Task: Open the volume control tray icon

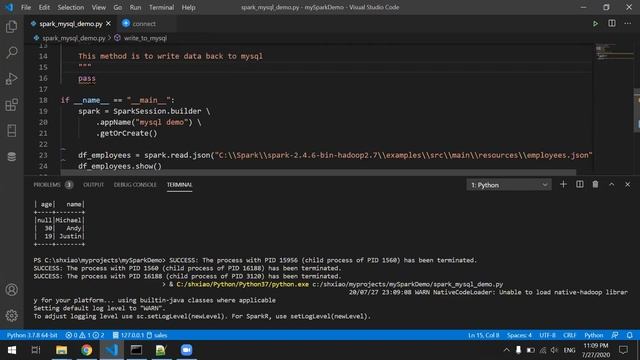Action: (554, 350)
